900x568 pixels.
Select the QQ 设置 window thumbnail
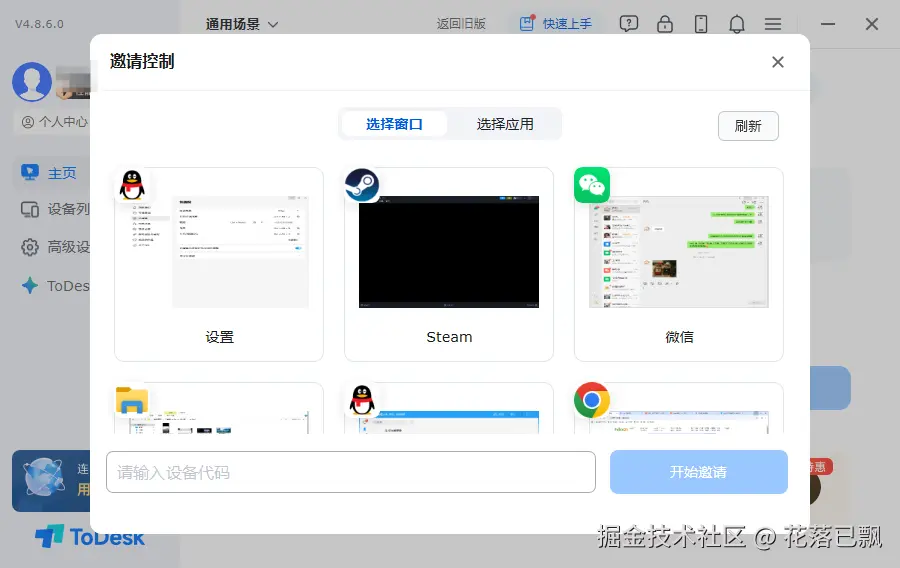[219, 264]
